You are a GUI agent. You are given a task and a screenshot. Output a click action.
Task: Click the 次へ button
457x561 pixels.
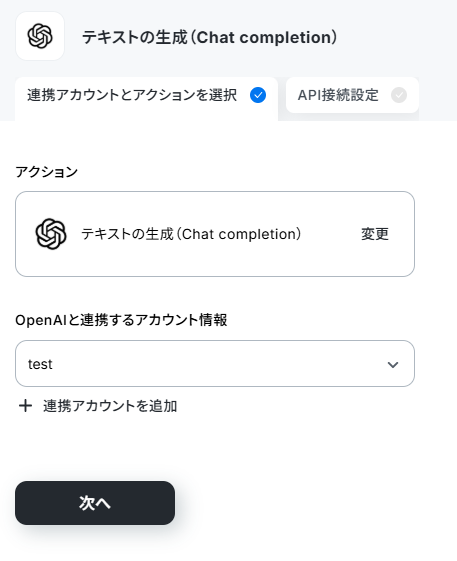[x=95, y=503]
